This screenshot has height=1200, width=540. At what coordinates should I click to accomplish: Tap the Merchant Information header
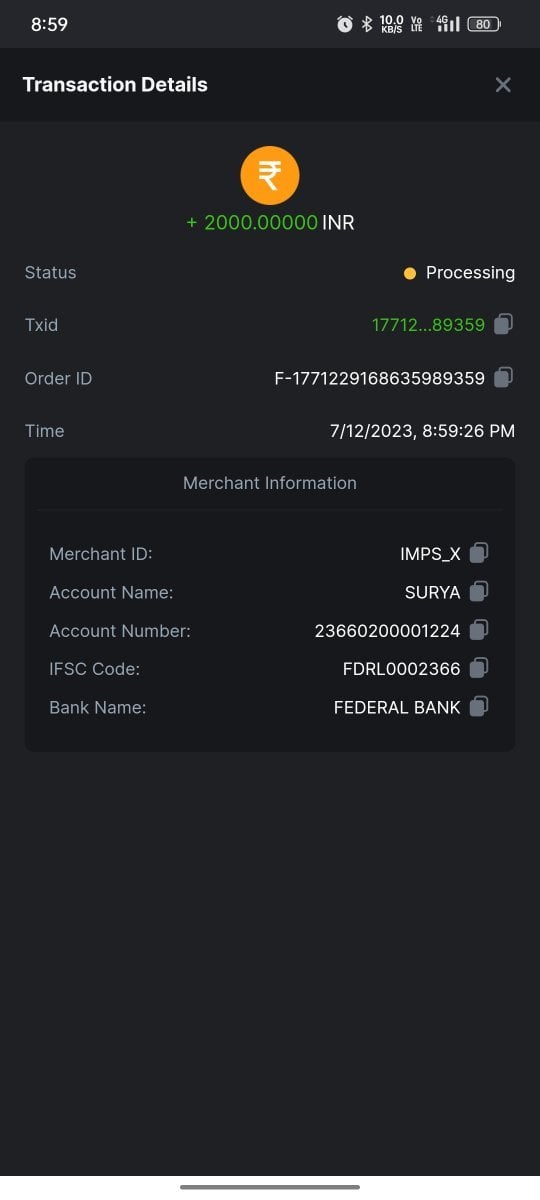[x=270, y=483]
